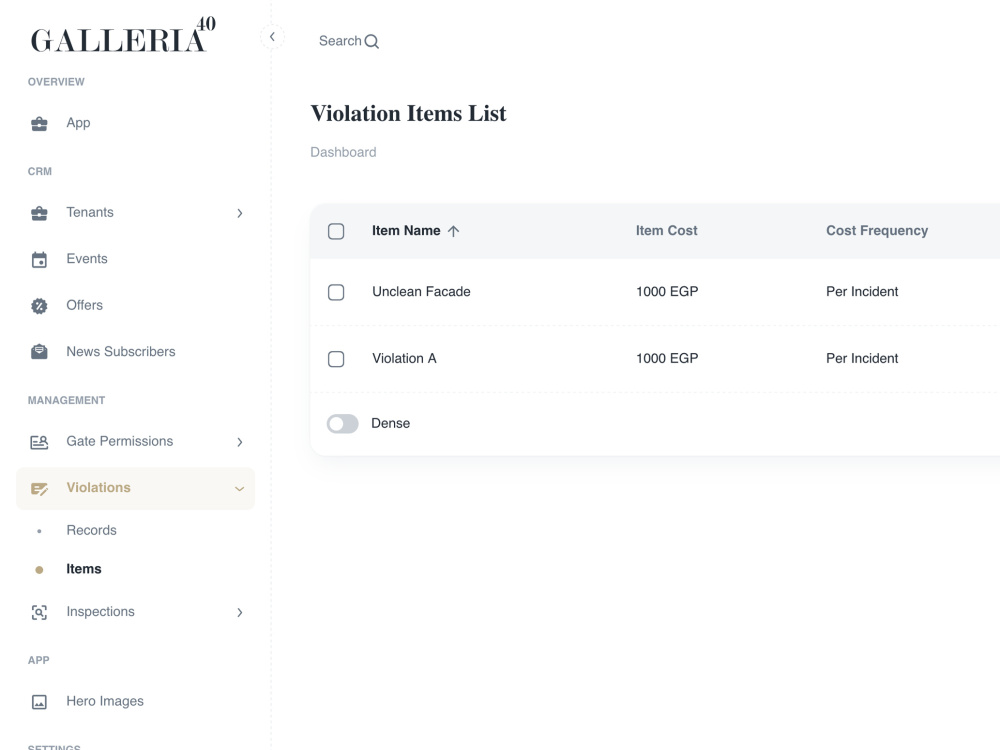The width and height of the screenshot is (1000, 750).
Task: Click the Offers percent badge icon
Action: pos(39,306)
